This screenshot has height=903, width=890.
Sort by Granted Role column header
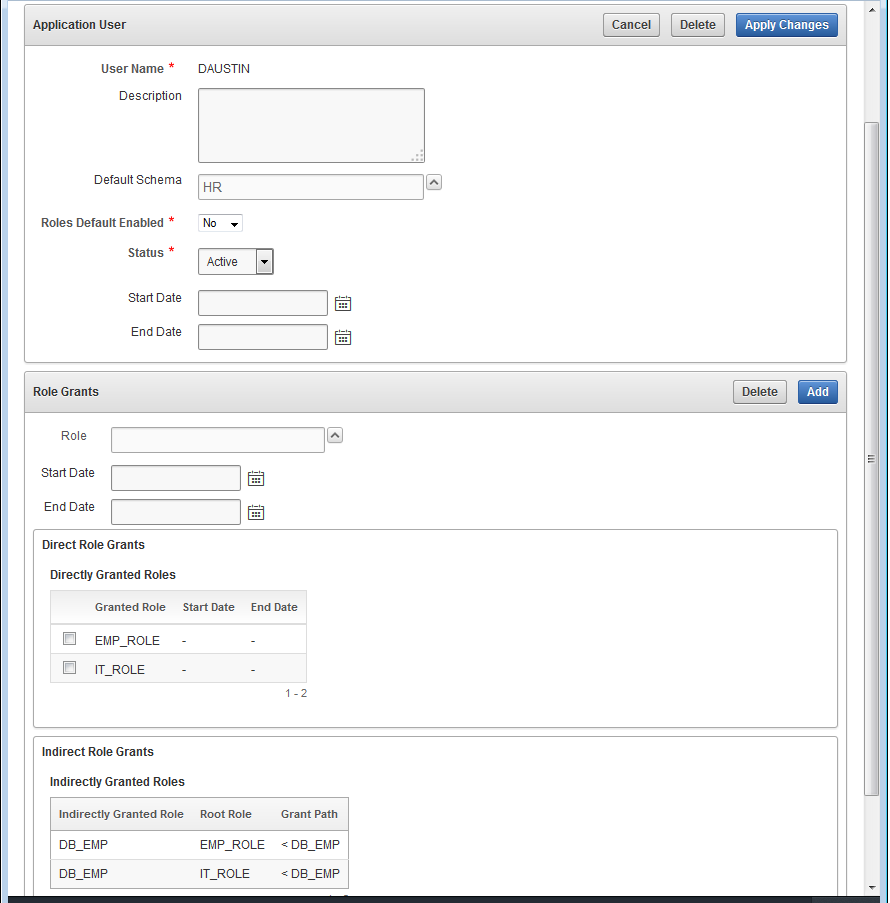[130, 607]
